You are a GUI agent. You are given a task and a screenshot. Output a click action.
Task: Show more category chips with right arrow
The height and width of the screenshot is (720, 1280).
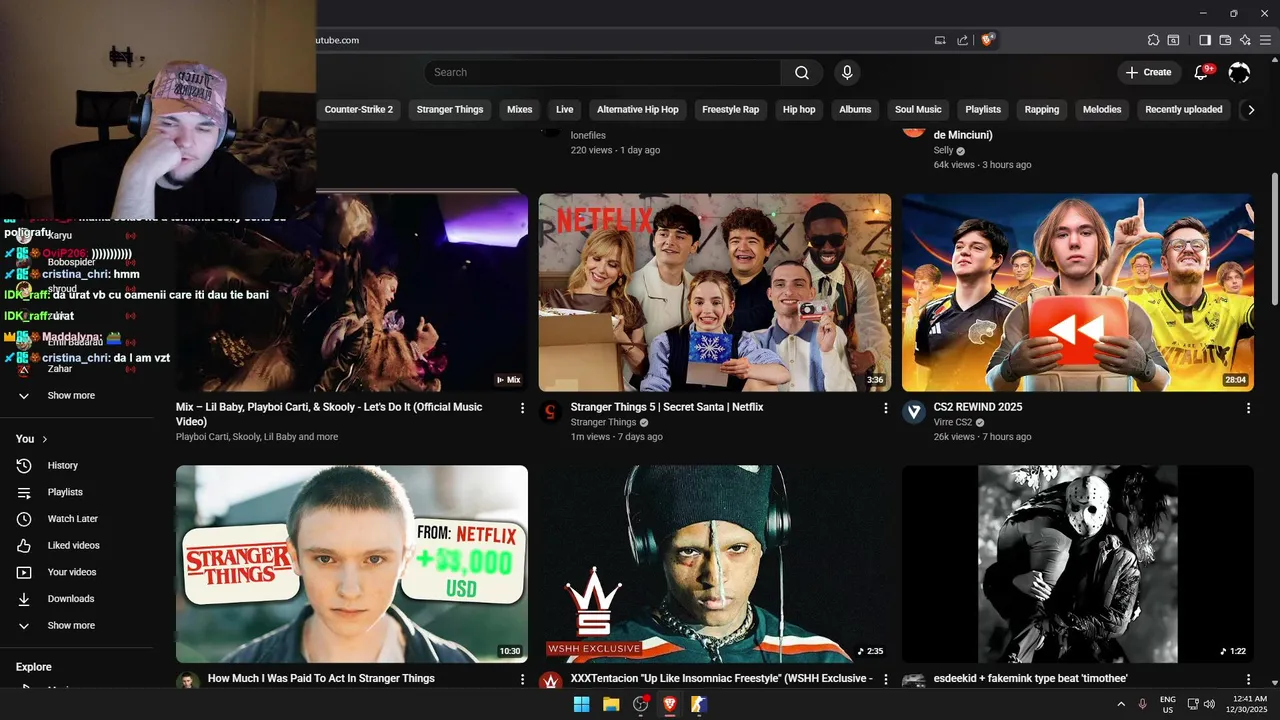point(1250,110)
